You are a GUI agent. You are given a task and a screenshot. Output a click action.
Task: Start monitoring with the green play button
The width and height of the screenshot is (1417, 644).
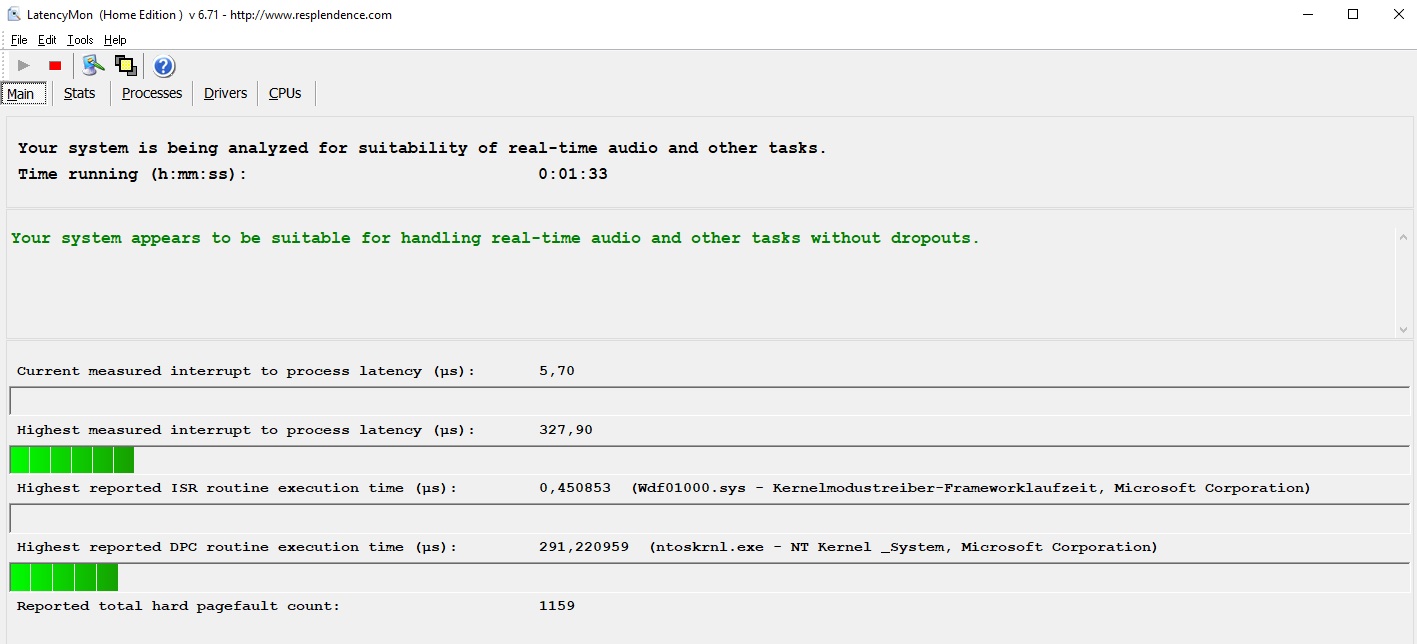(24, 66)
